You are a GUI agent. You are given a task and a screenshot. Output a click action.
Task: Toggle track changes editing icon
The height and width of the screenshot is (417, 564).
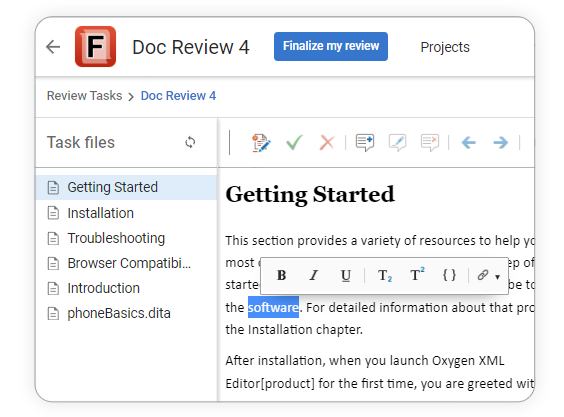pyautogui.click(x=261, y=143)
